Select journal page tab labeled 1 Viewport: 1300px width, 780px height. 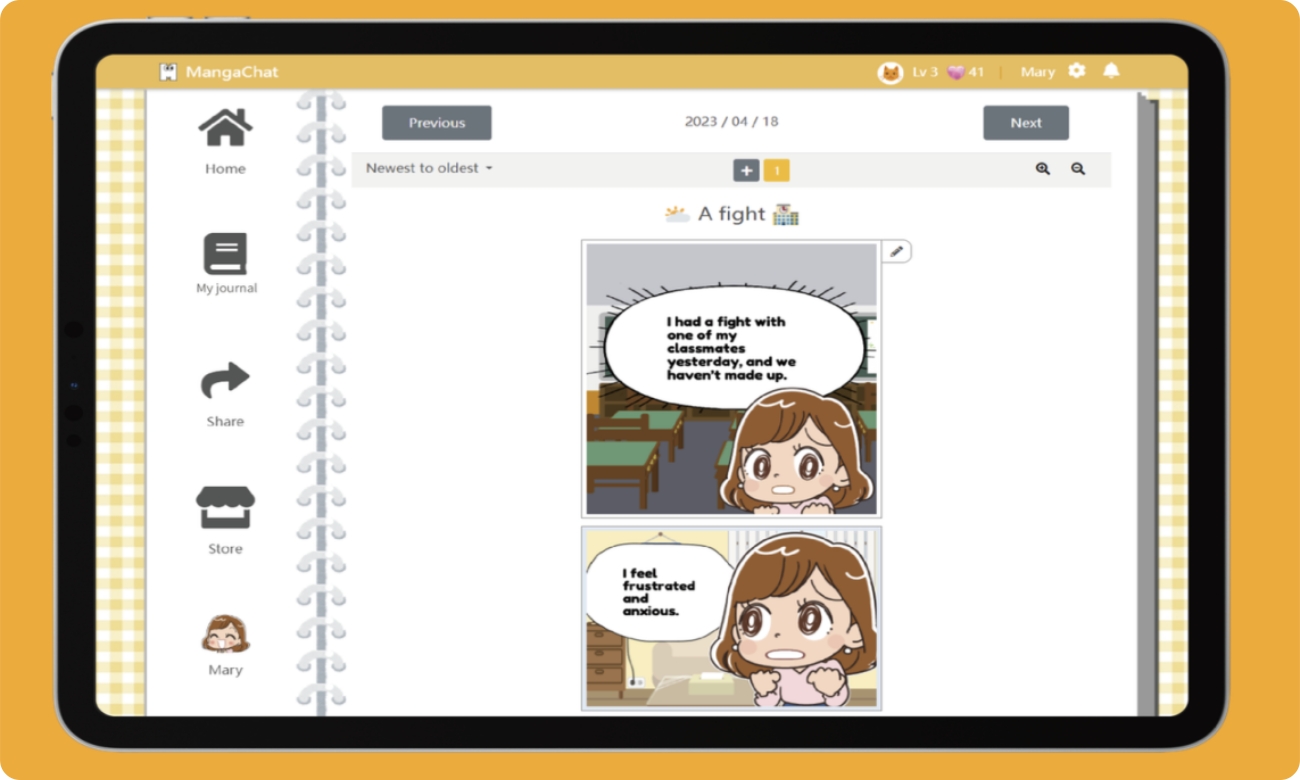[777, 170]
